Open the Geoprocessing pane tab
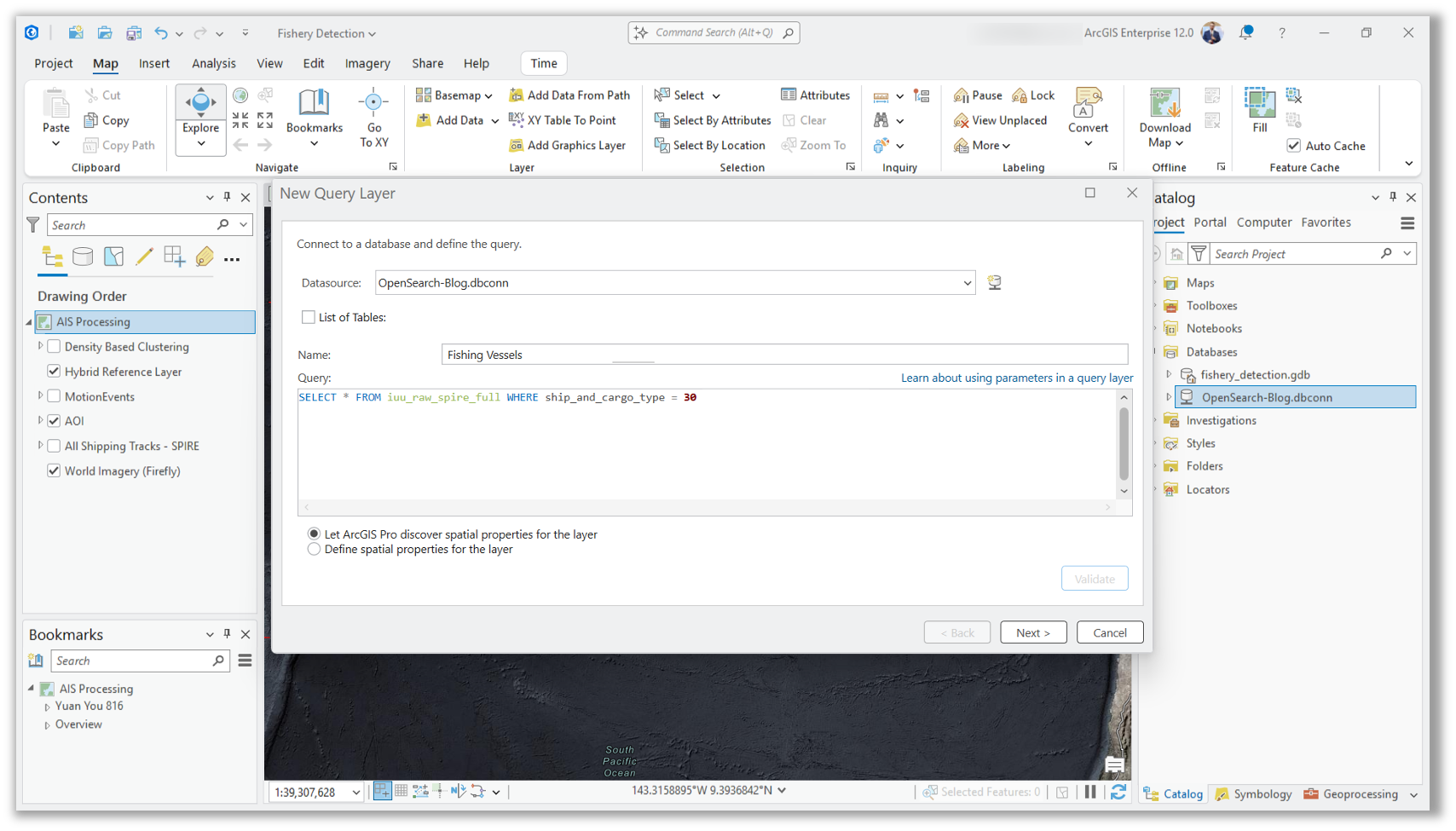Screen dimensions: 1456x831 coord(1351,794)
